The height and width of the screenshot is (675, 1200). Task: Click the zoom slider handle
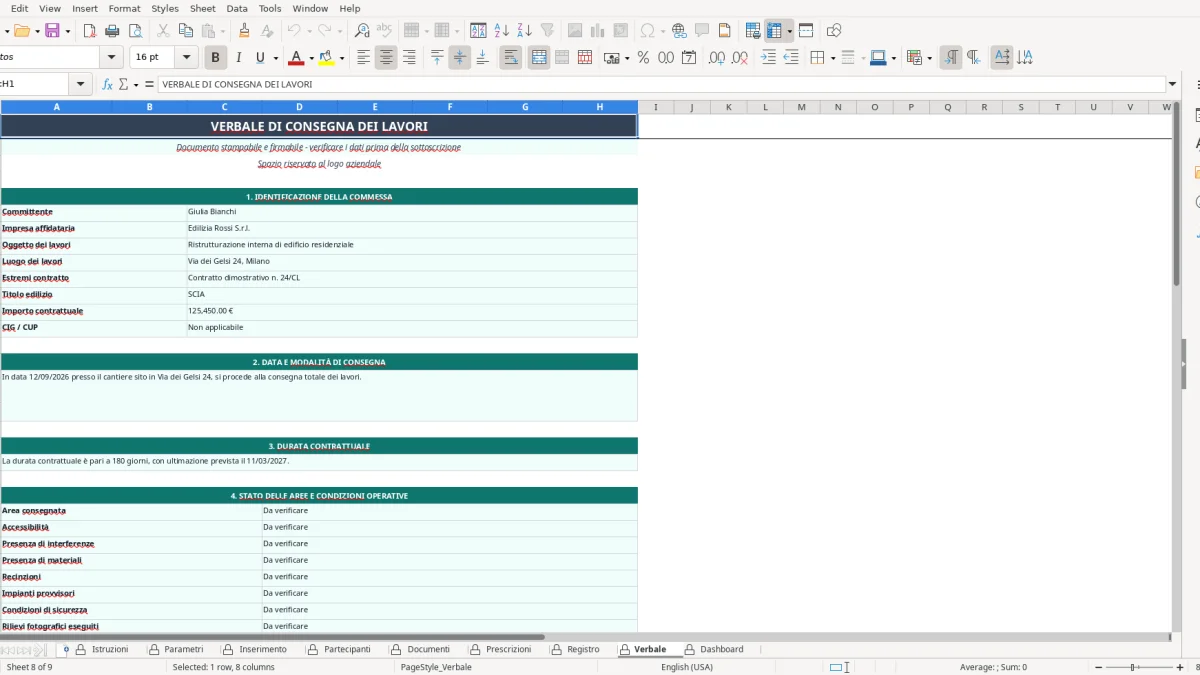[x=1133, y=667]
